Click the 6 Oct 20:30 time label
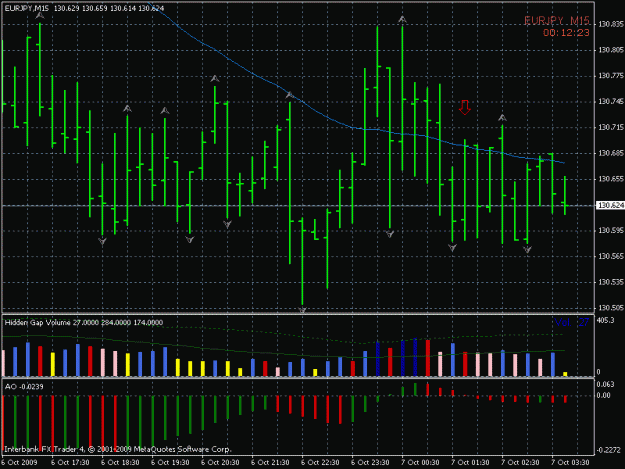Screen dimensions: 625x469 220,463
